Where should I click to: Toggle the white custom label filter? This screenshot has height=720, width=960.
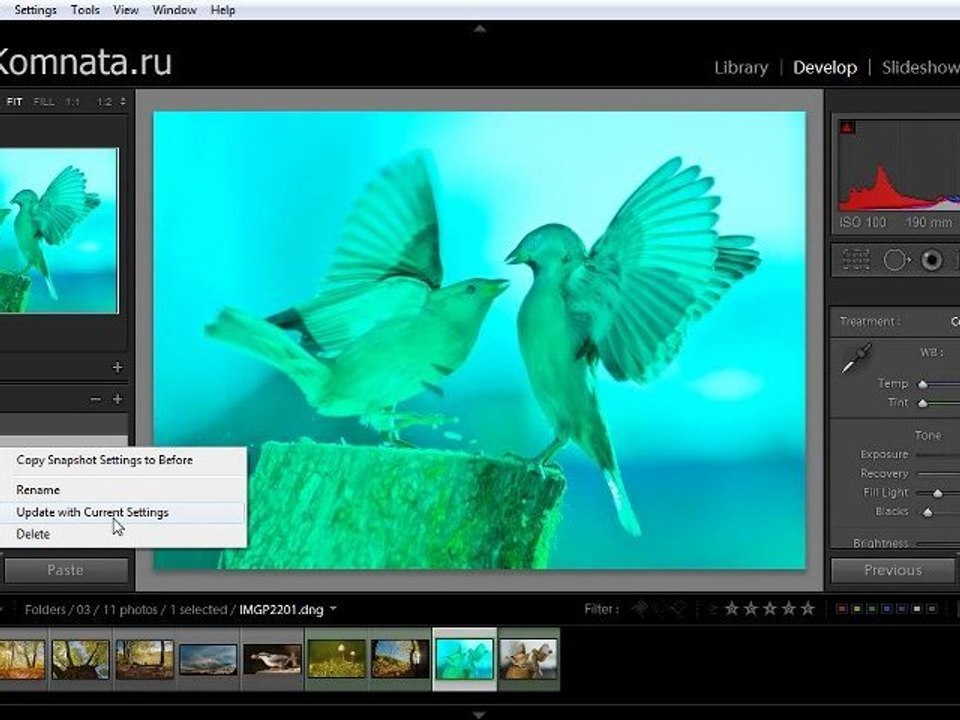[x=917, y=609]
